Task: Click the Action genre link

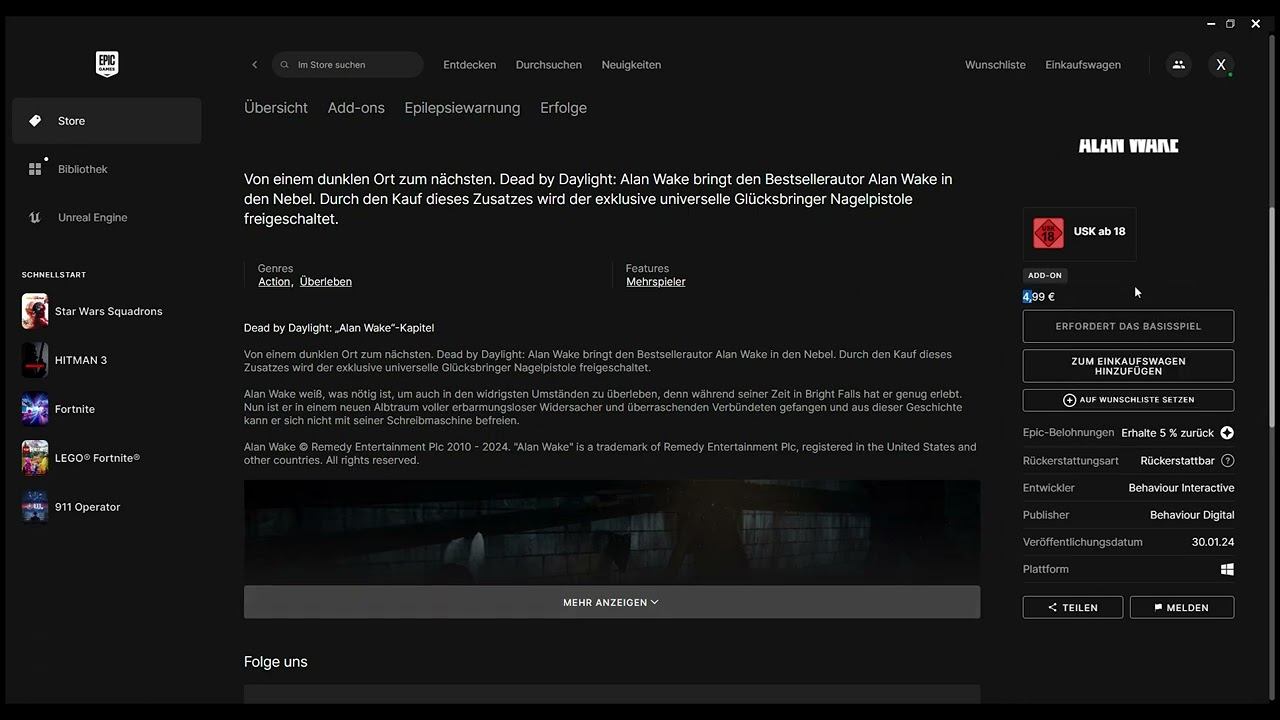Action: (274, 282)
